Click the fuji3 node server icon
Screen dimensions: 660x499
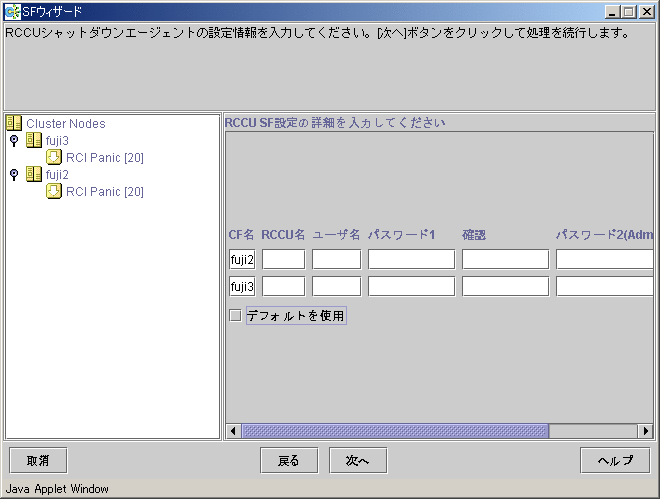point(34,140)
